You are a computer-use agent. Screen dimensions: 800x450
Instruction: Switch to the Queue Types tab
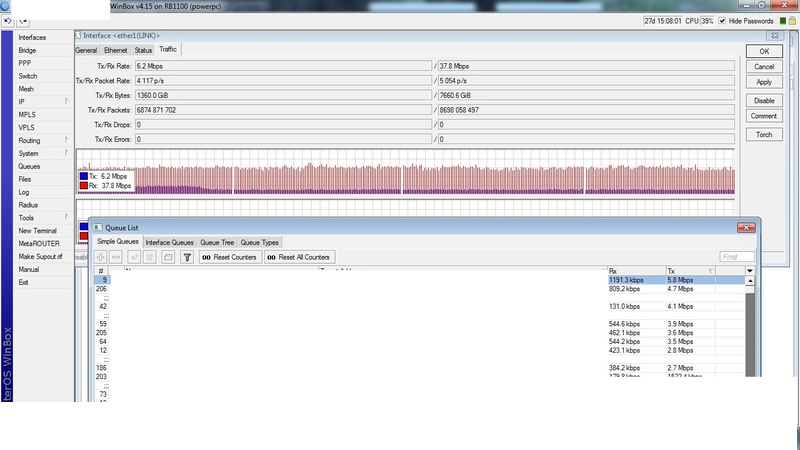pos(259,242)
